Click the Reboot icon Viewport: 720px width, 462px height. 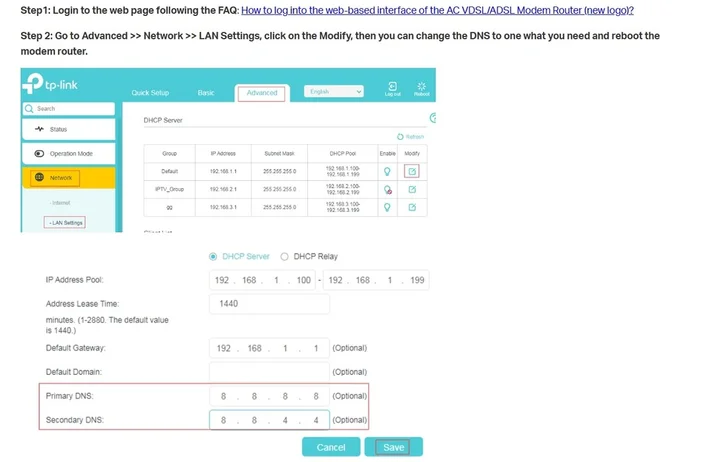click(421, 87)
